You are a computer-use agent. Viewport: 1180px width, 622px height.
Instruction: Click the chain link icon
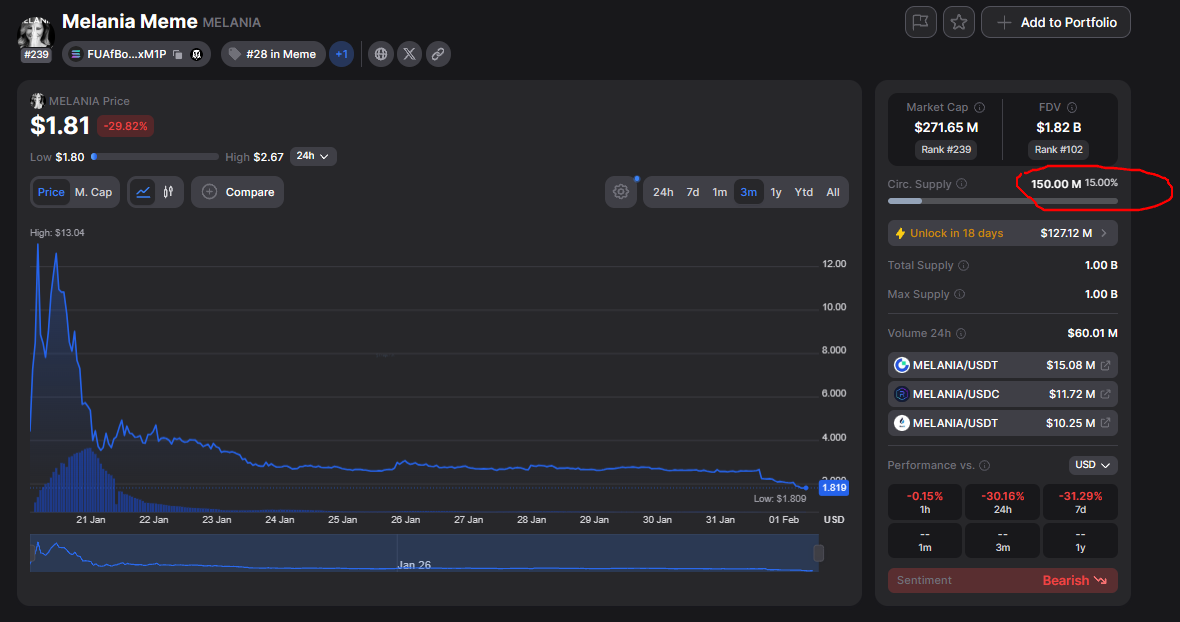[438, 54]
